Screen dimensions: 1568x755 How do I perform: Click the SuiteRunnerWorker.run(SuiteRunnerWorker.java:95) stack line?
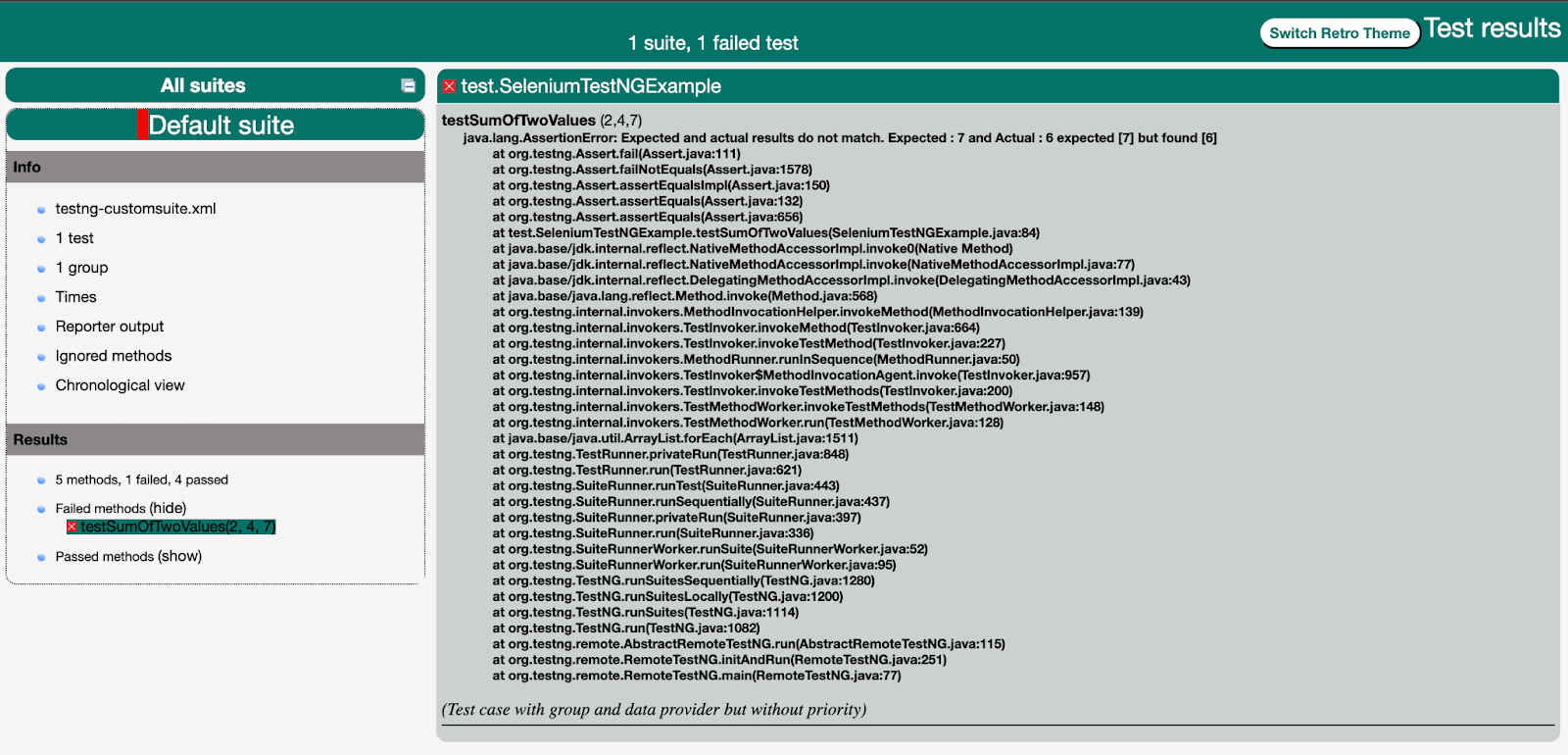694,565
